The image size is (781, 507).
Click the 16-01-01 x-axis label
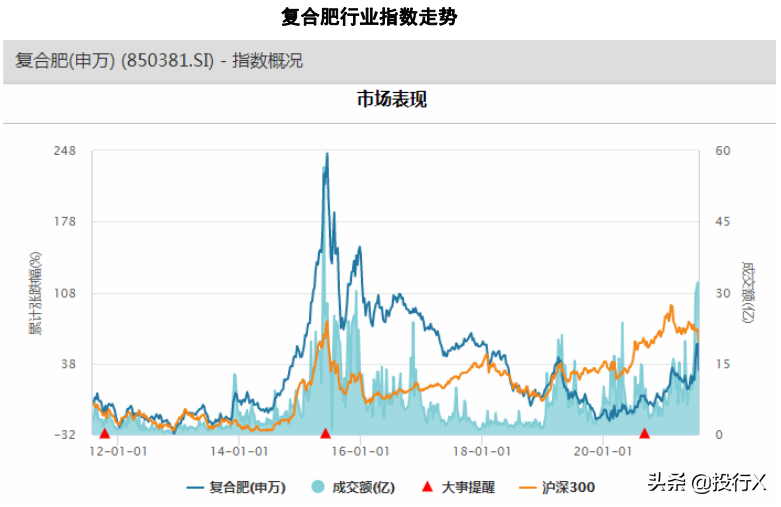point(360,452)
